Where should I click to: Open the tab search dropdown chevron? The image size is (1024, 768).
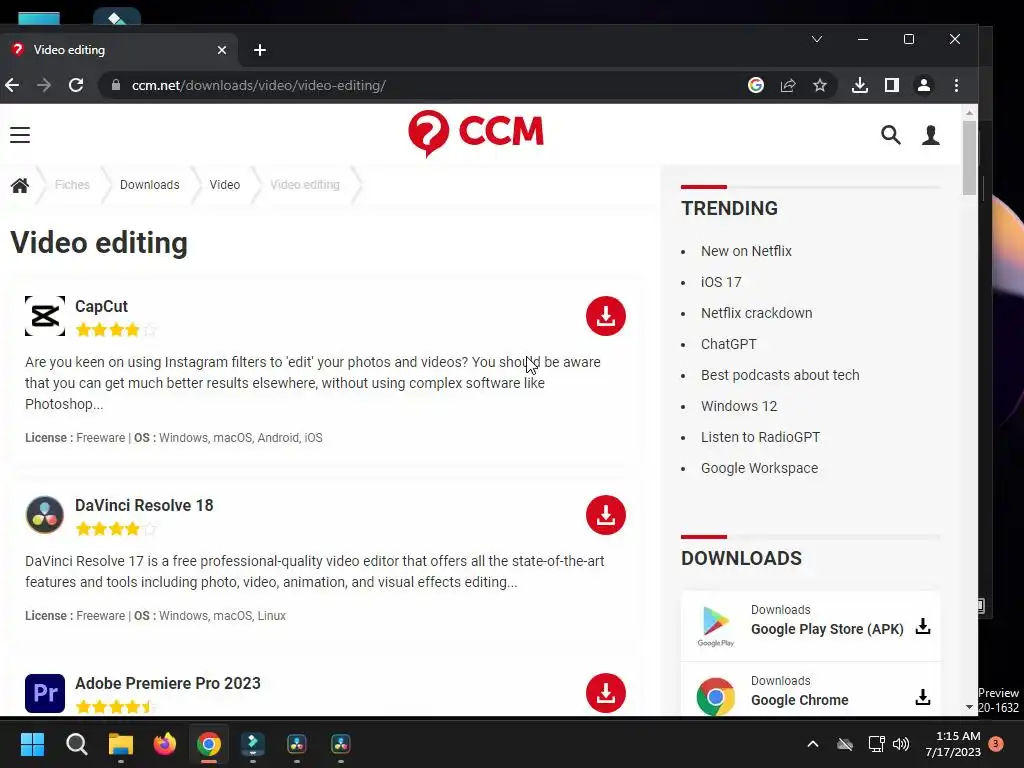[x=816, y=39]
